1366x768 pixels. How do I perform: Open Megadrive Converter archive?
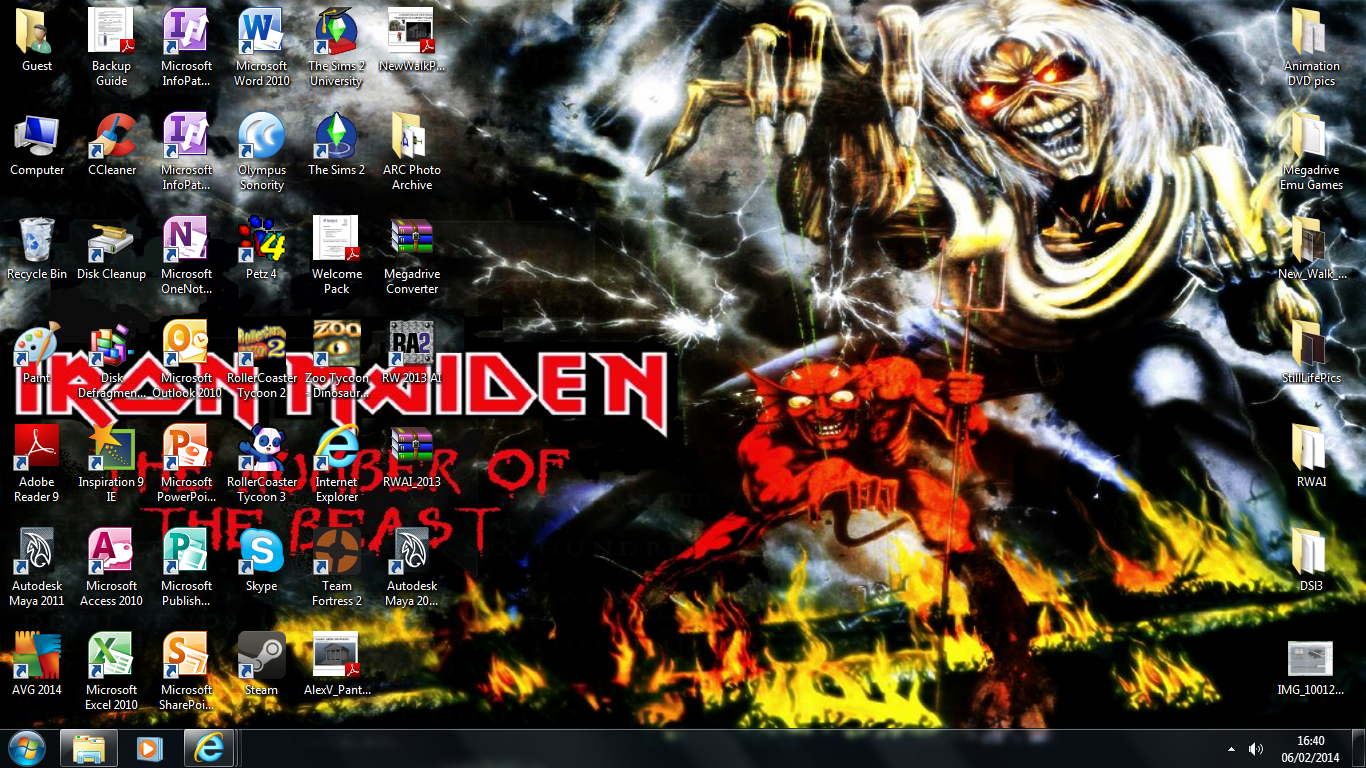tap(412, 257)
